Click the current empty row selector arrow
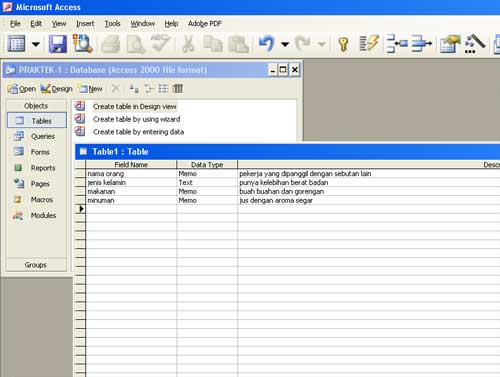Screen dimensions: 500x377 [x=80, y=209]
